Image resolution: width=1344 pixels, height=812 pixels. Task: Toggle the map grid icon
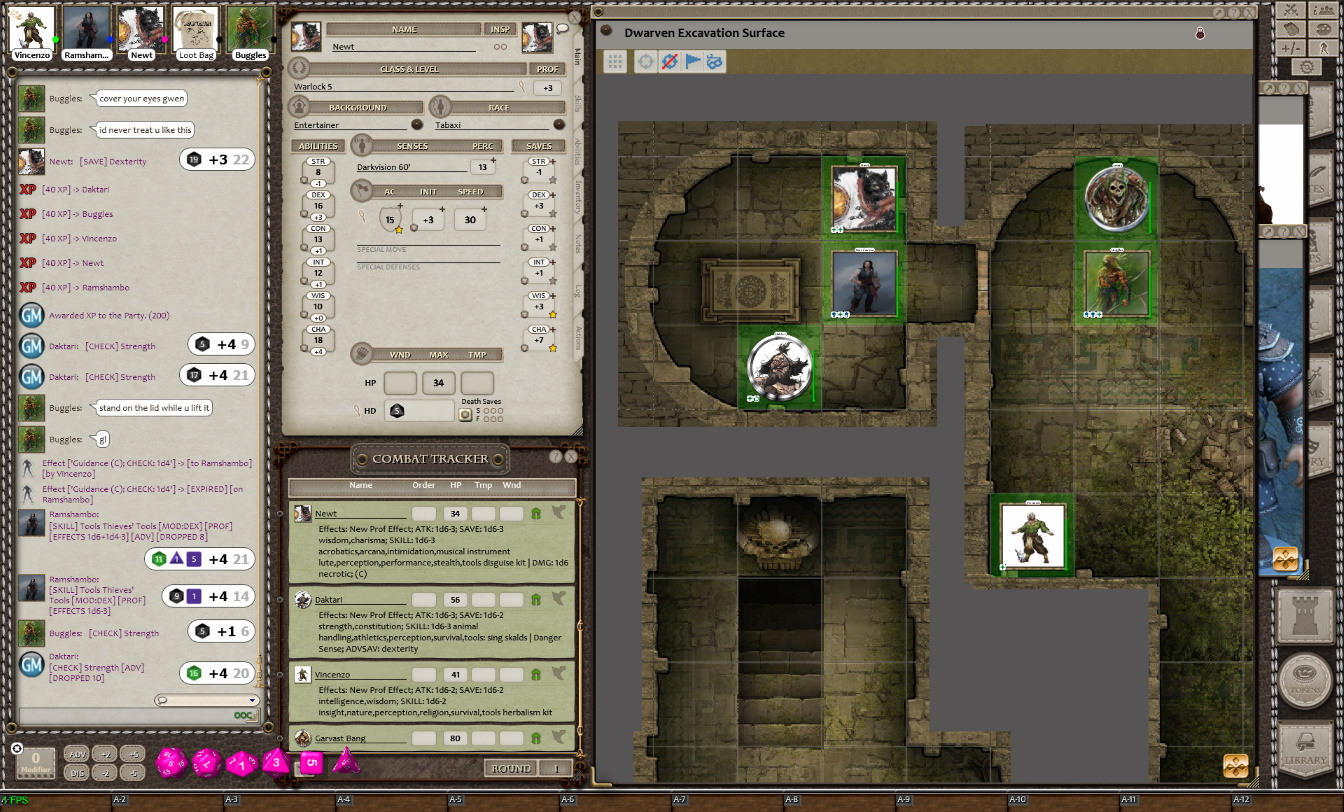click(x=616, y=62)
